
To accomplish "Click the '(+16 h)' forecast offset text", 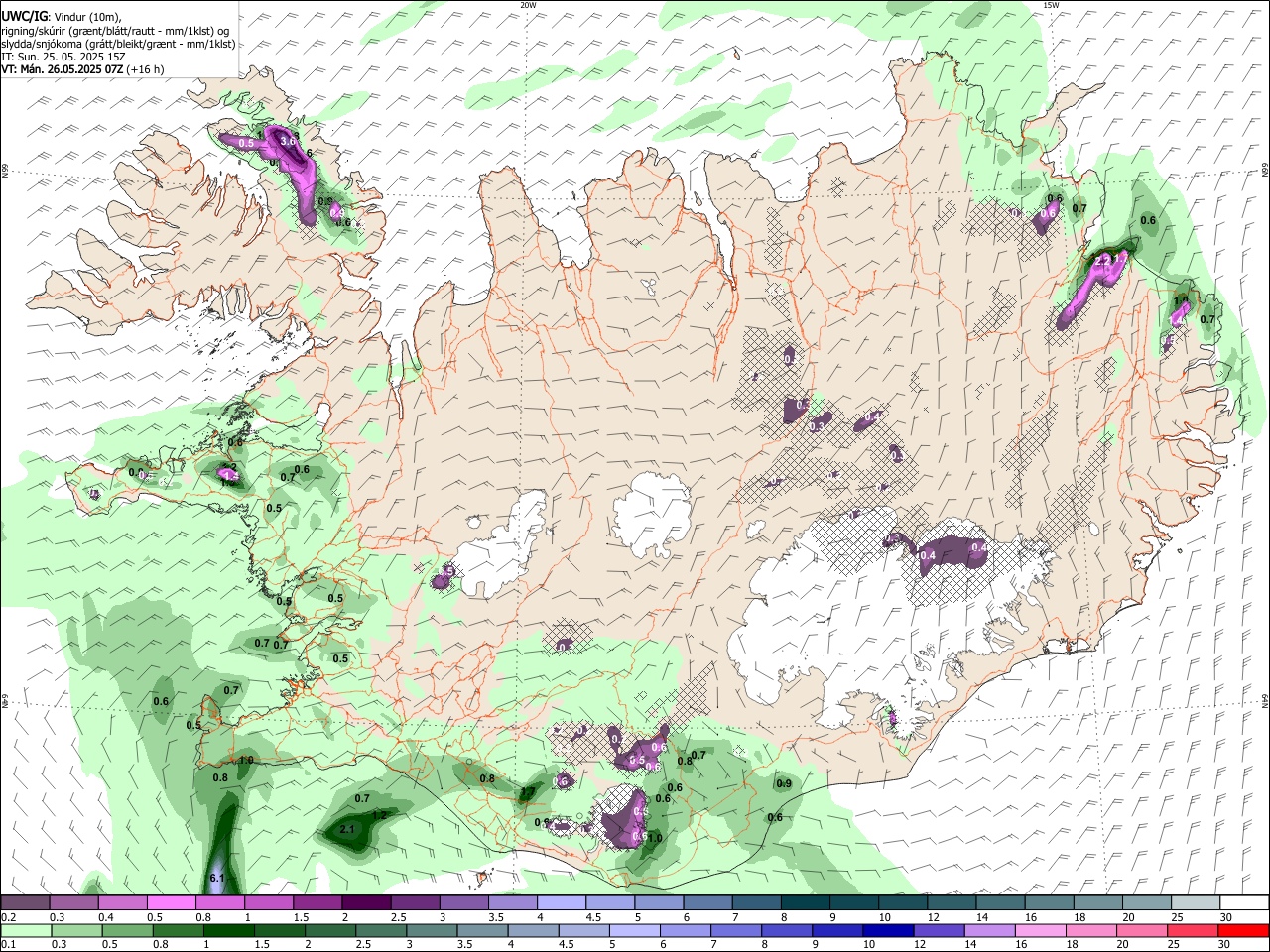I will [x=145, y=69].
